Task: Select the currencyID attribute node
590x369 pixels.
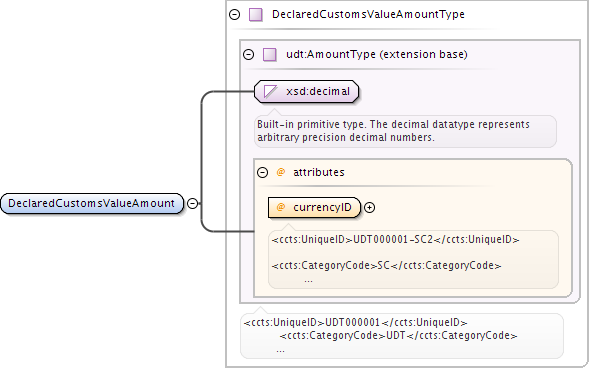Action: click(314, 208)
